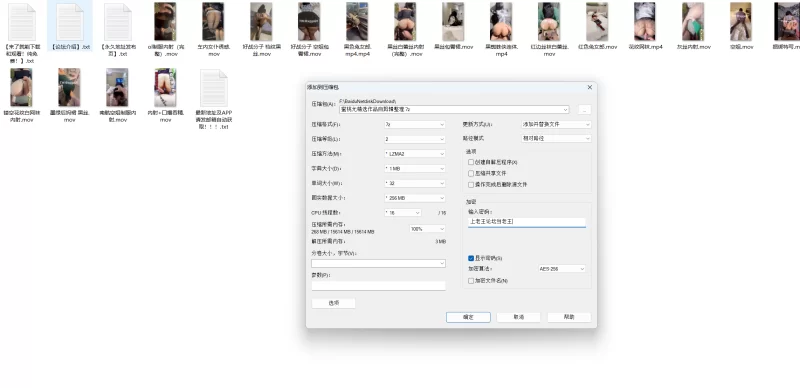Open the 路径模式 path mode dropdown

click(556, 138)
